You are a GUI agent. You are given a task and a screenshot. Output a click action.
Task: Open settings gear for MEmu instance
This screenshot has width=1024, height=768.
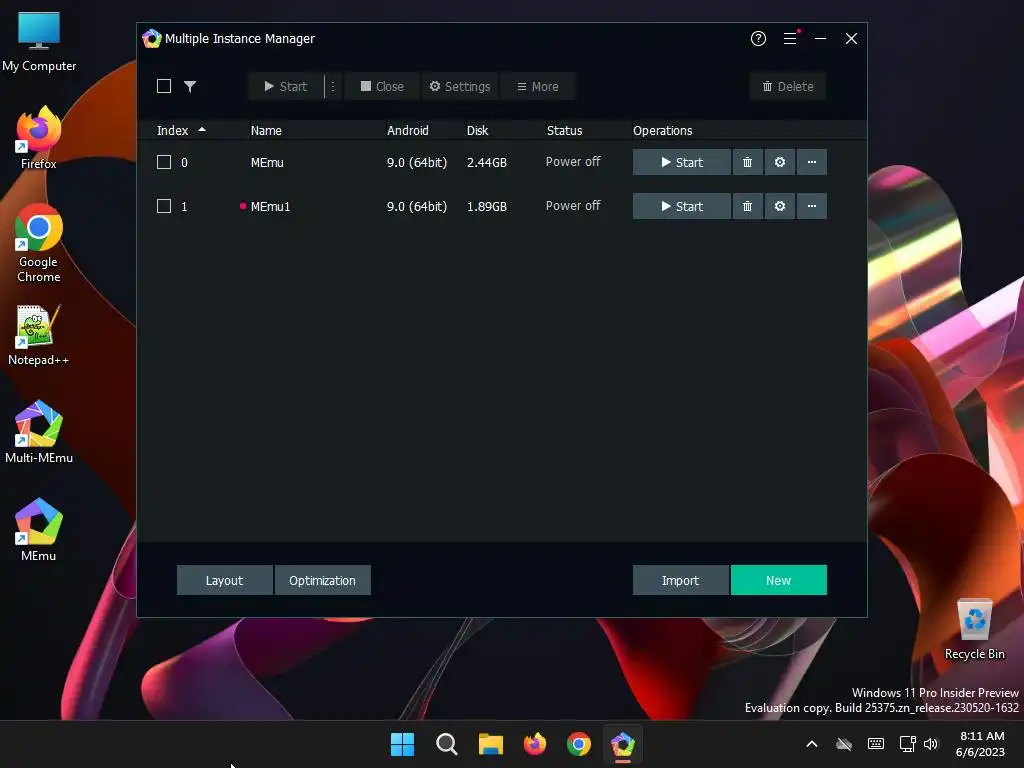click(780, 162)
